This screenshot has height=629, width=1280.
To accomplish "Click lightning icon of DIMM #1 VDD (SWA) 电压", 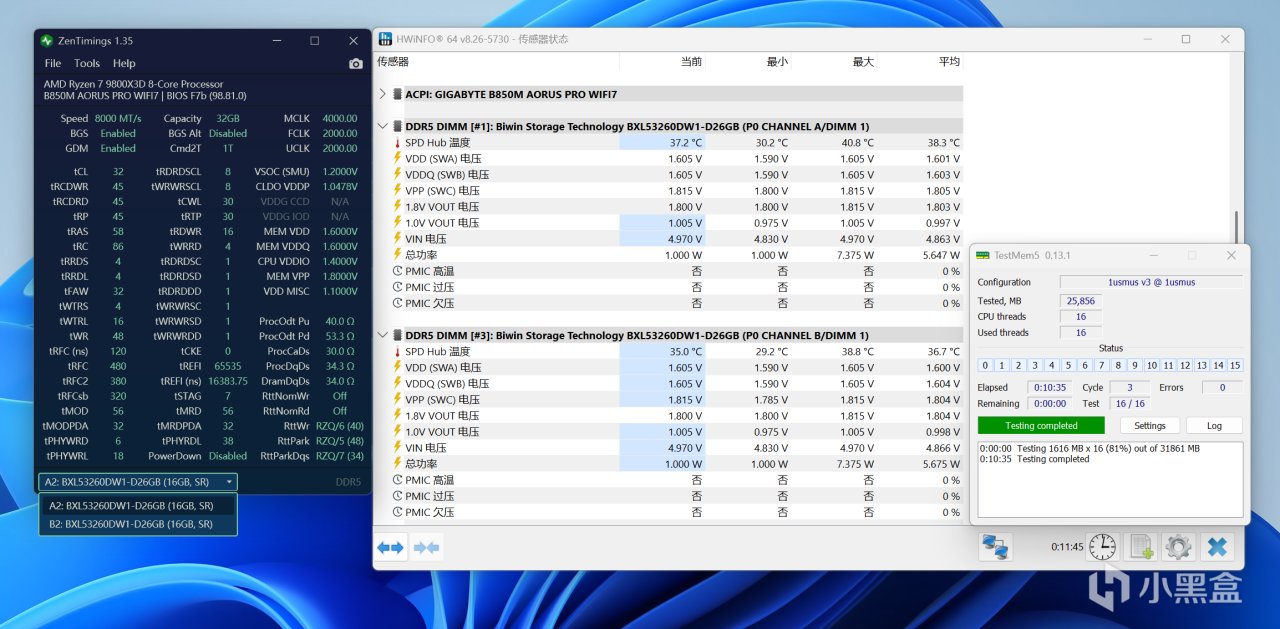I will click(x=397, y=159).
